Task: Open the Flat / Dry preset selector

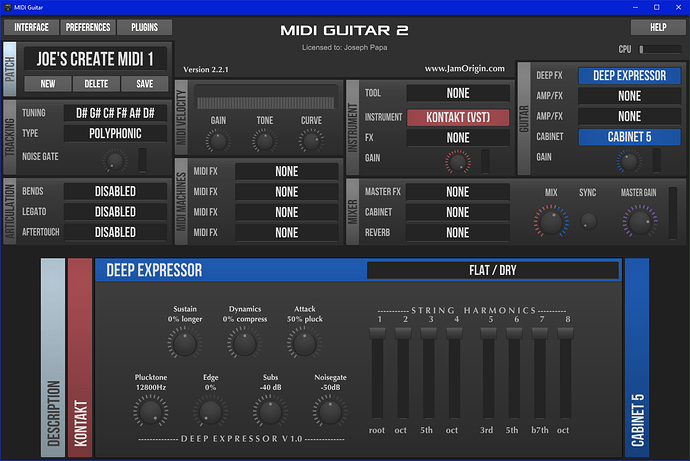Action: coord(492,270)
